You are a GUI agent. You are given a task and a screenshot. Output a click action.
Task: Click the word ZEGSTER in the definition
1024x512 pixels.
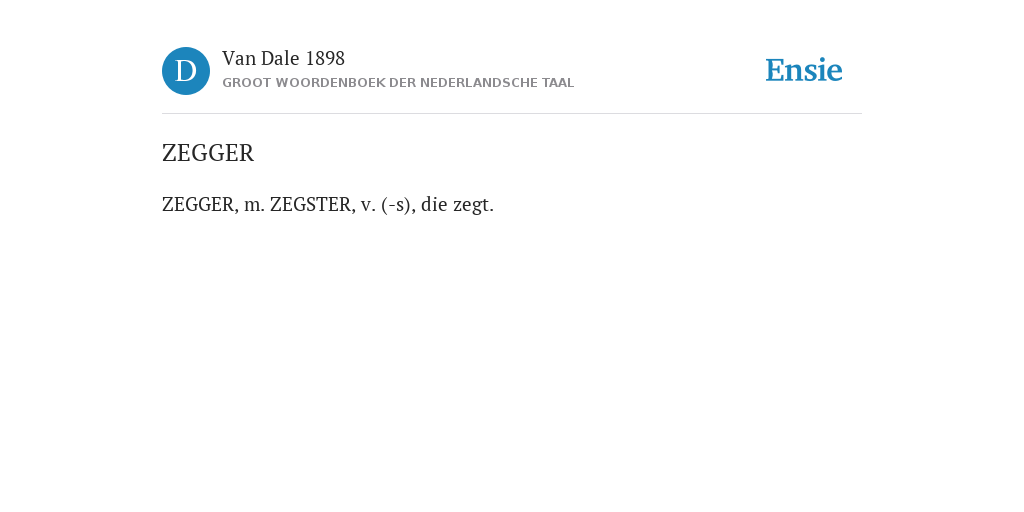(x=312, y=205)
